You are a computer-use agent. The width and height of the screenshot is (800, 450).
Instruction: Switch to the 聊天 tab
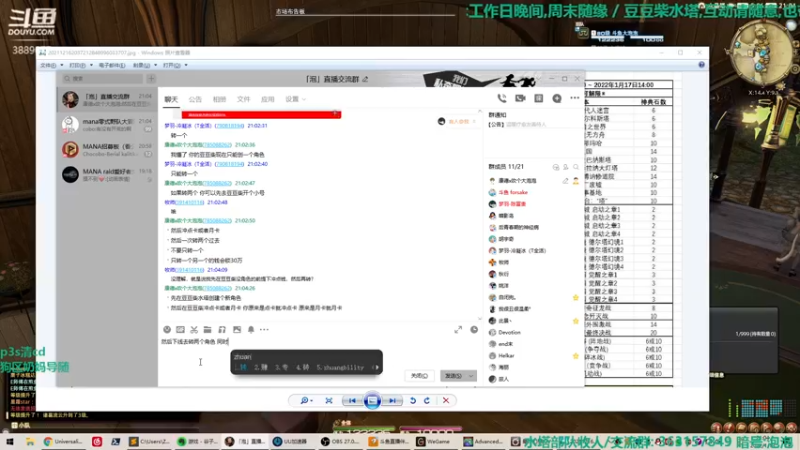(171, 99)
